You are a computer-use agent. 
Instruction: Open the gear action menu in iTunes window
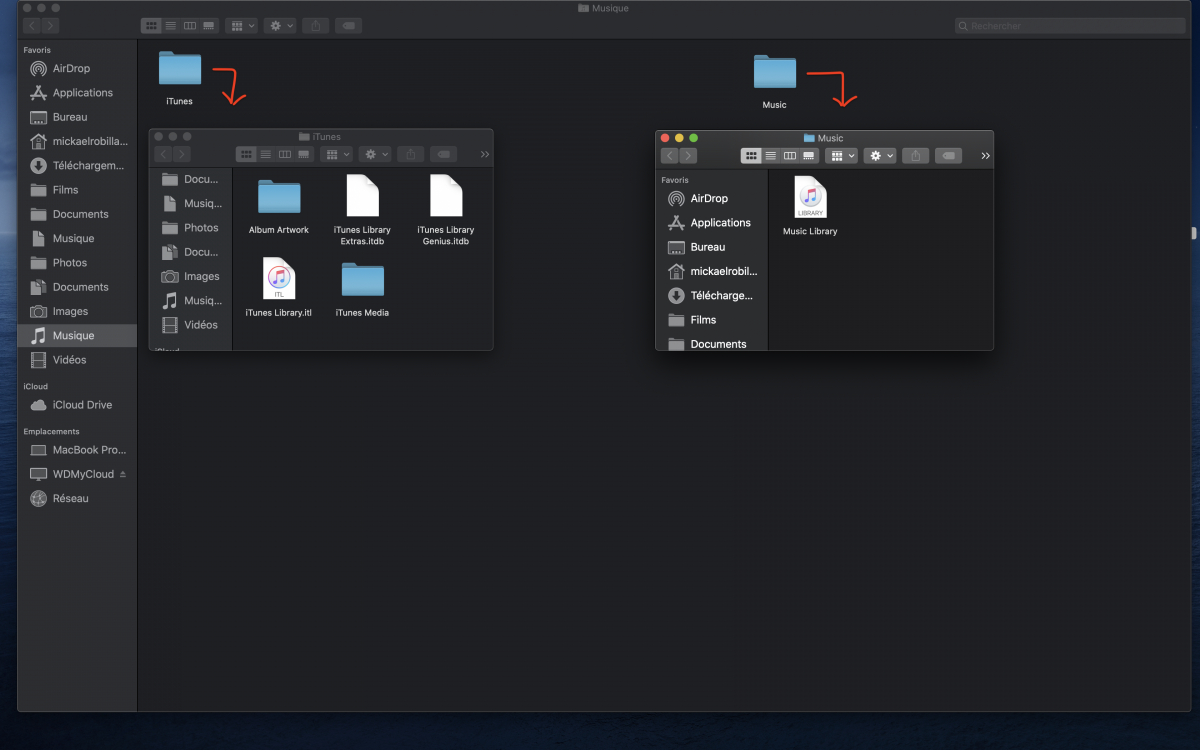point(375,154)
